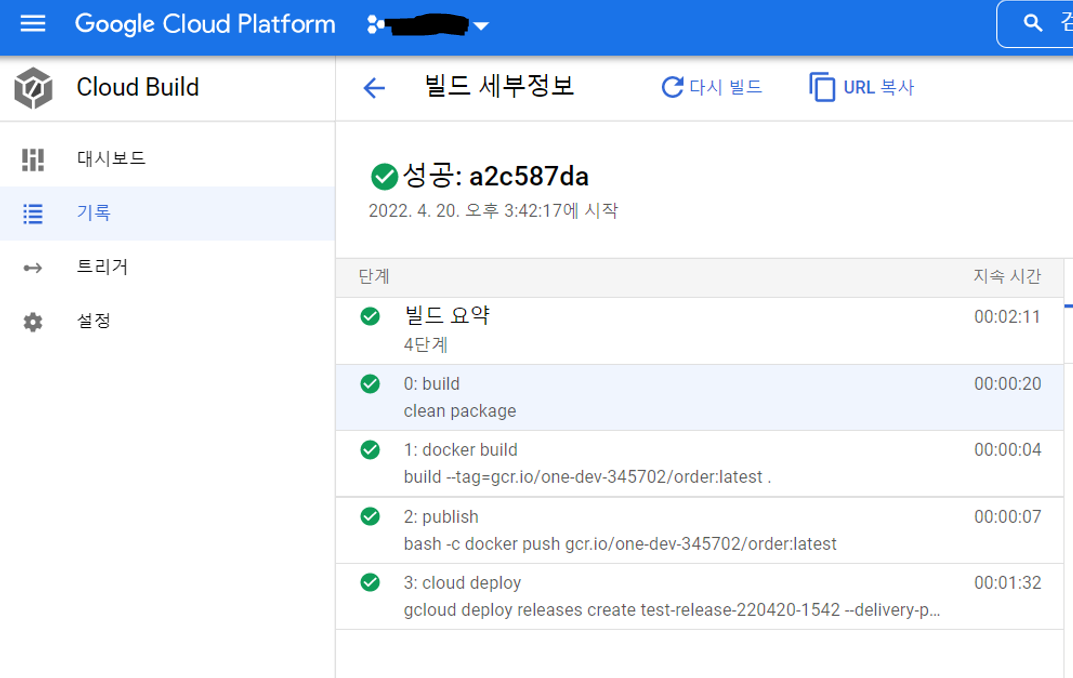Click the history list icon
This screenshot has width=1073, height=678.
click(33, 213)
